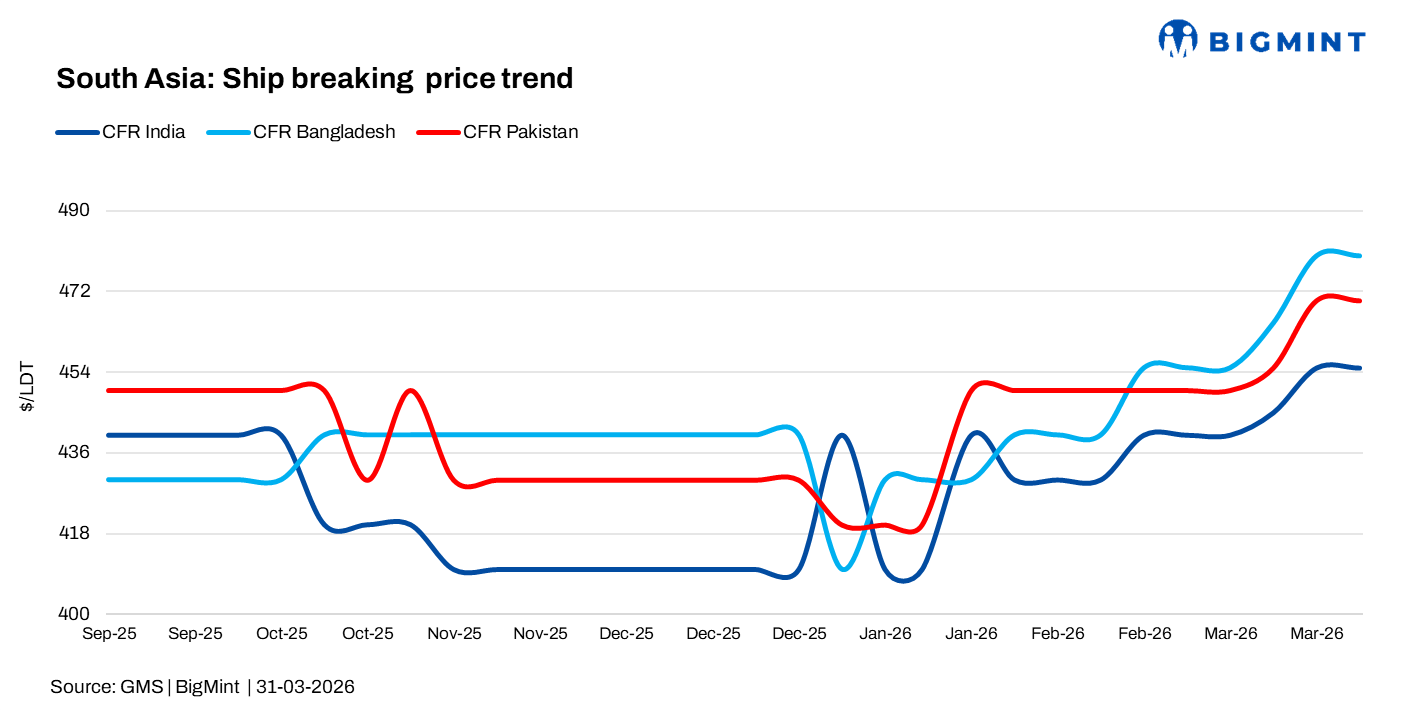Select the chart title South Asia: Ship breaking price trend
This screenshot has height=710, width=1420.
pos(314,78)
